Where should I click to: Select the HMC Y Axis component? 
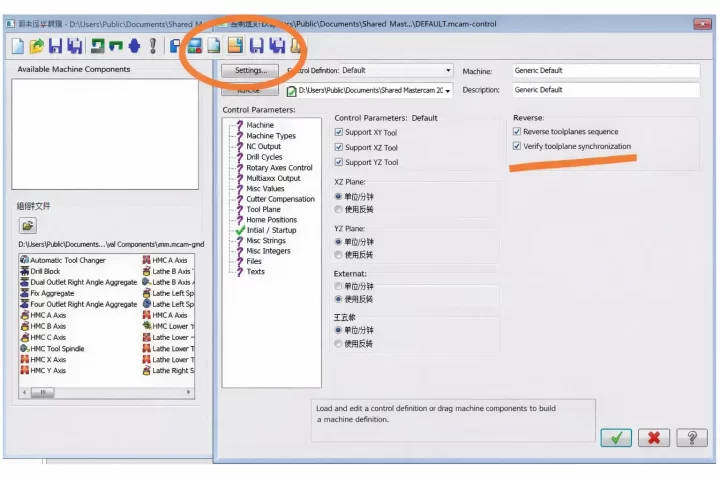pyautogui.click(x=43, y=370)
